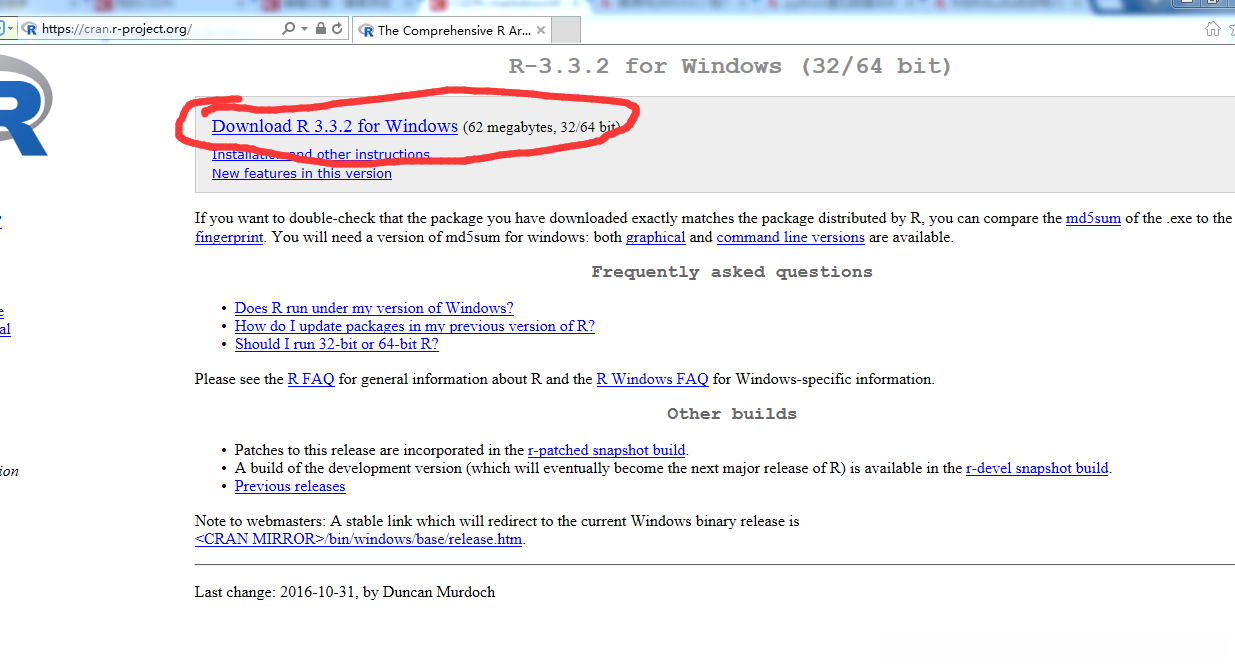Open r-devel snapshot build link

pyautogui.click(x=1037, y=468)
